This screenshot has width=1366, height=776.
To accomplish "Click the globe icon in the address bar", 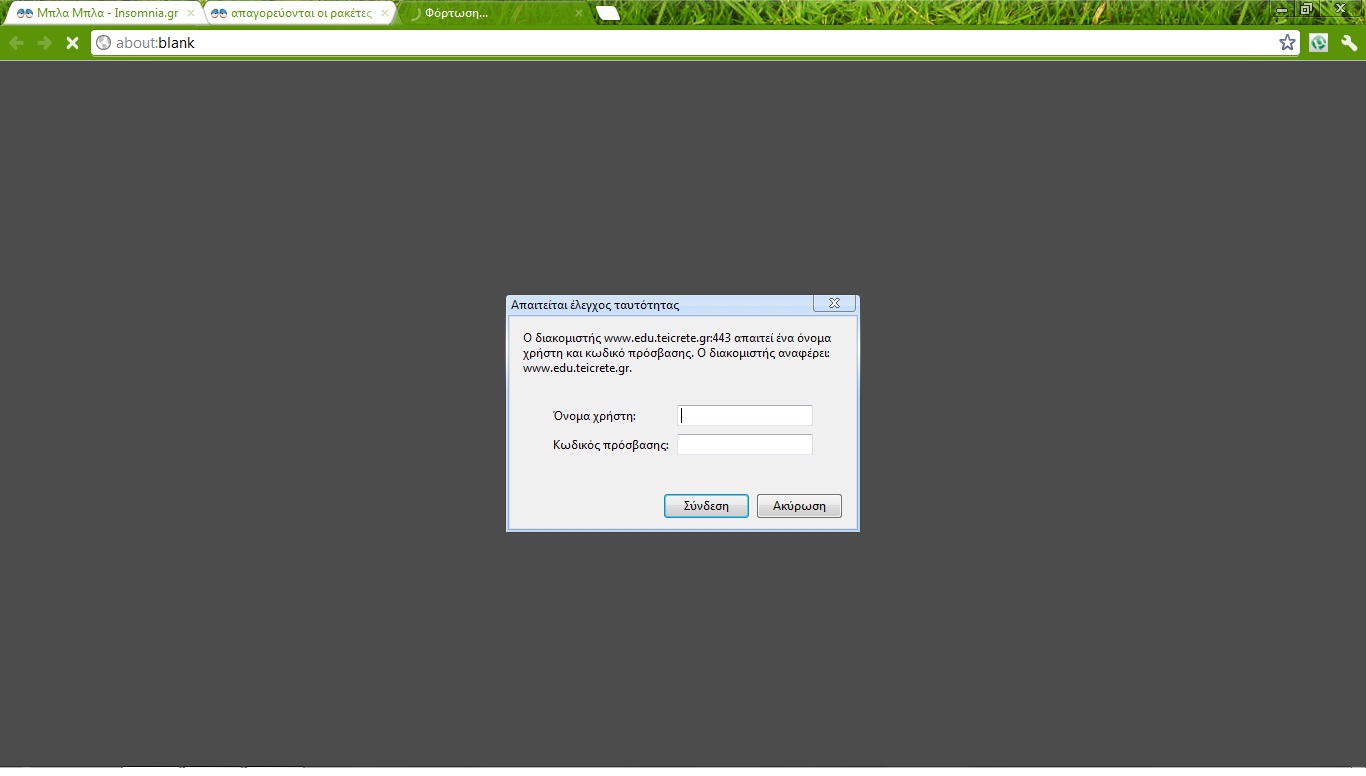I will click(103, 43).
